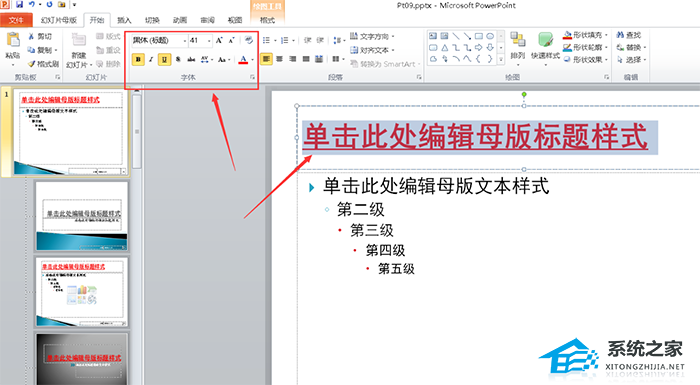Select the rectangle shape in the shapes gallery
This screenshot has width=700, height=385.
479,36
